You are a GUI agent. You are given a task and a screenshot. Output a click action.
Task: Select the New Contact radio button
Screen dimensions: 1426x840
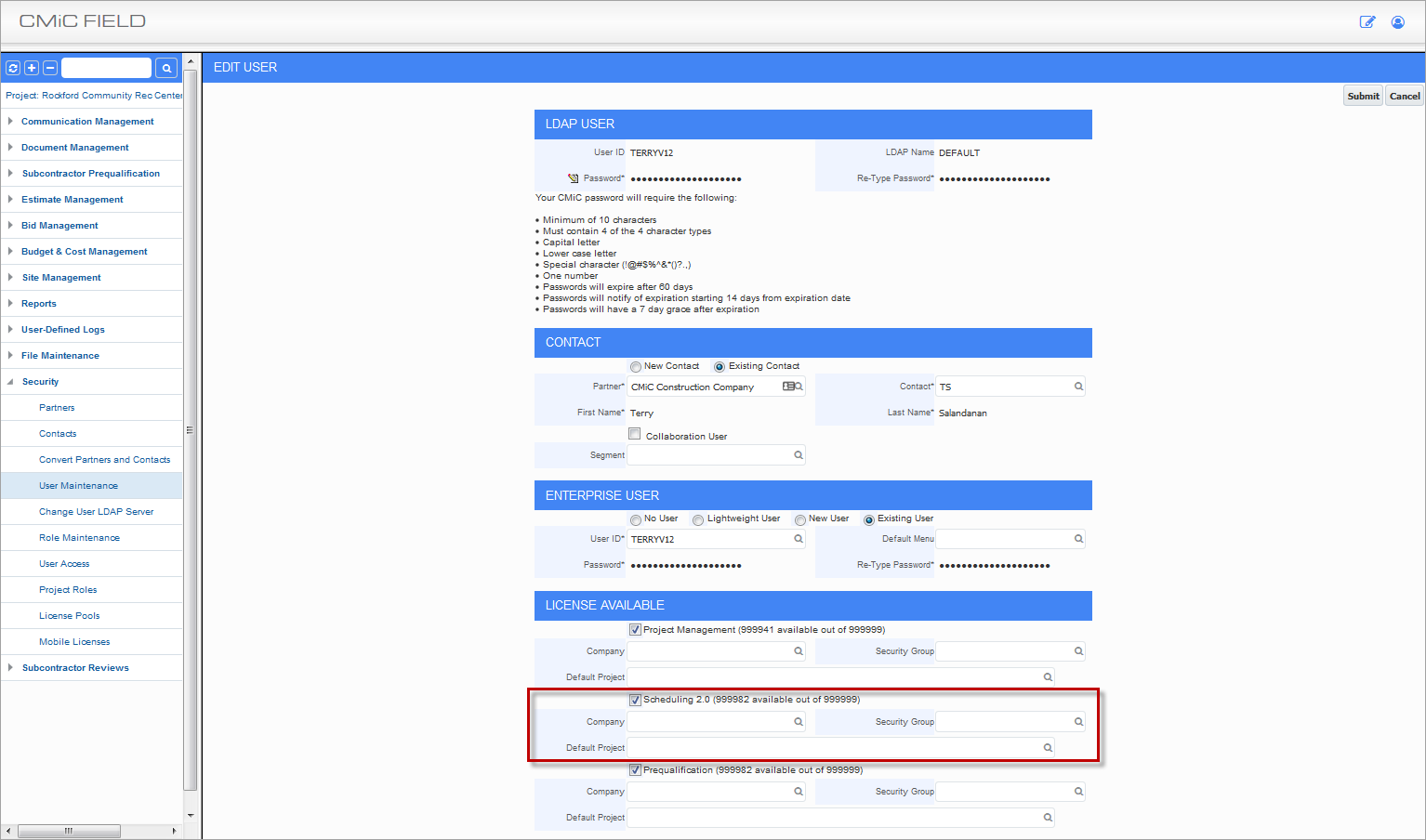[x=636, y=367]
